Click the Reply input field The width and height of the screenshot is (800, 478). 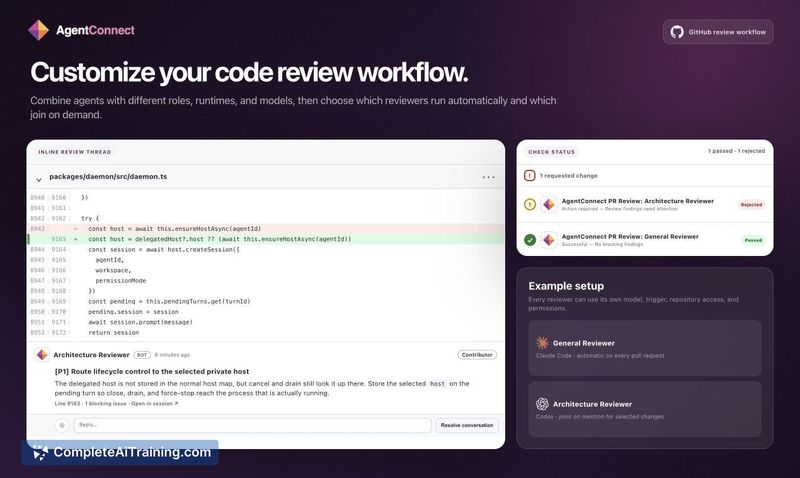tap(252, 425)
